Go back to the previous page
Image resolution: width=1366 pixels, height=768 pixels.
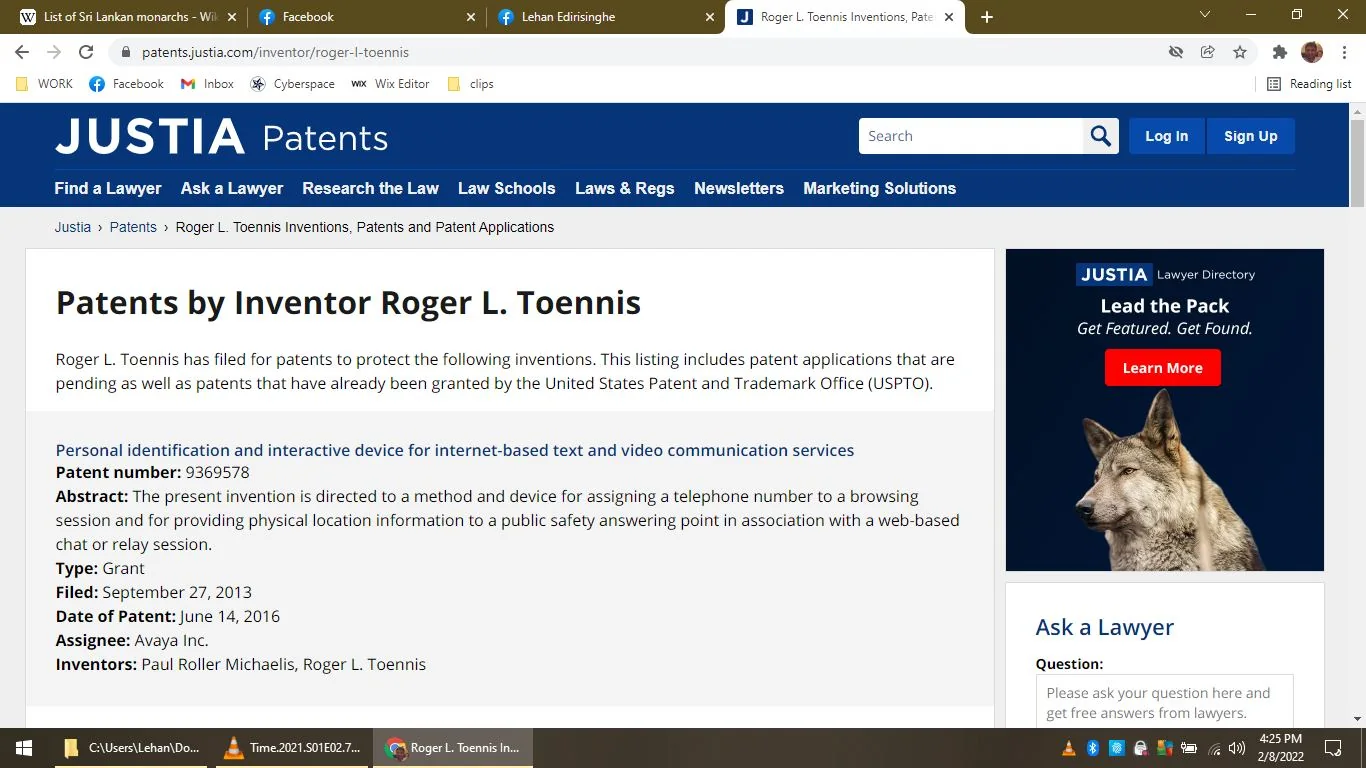click(22, 52)
